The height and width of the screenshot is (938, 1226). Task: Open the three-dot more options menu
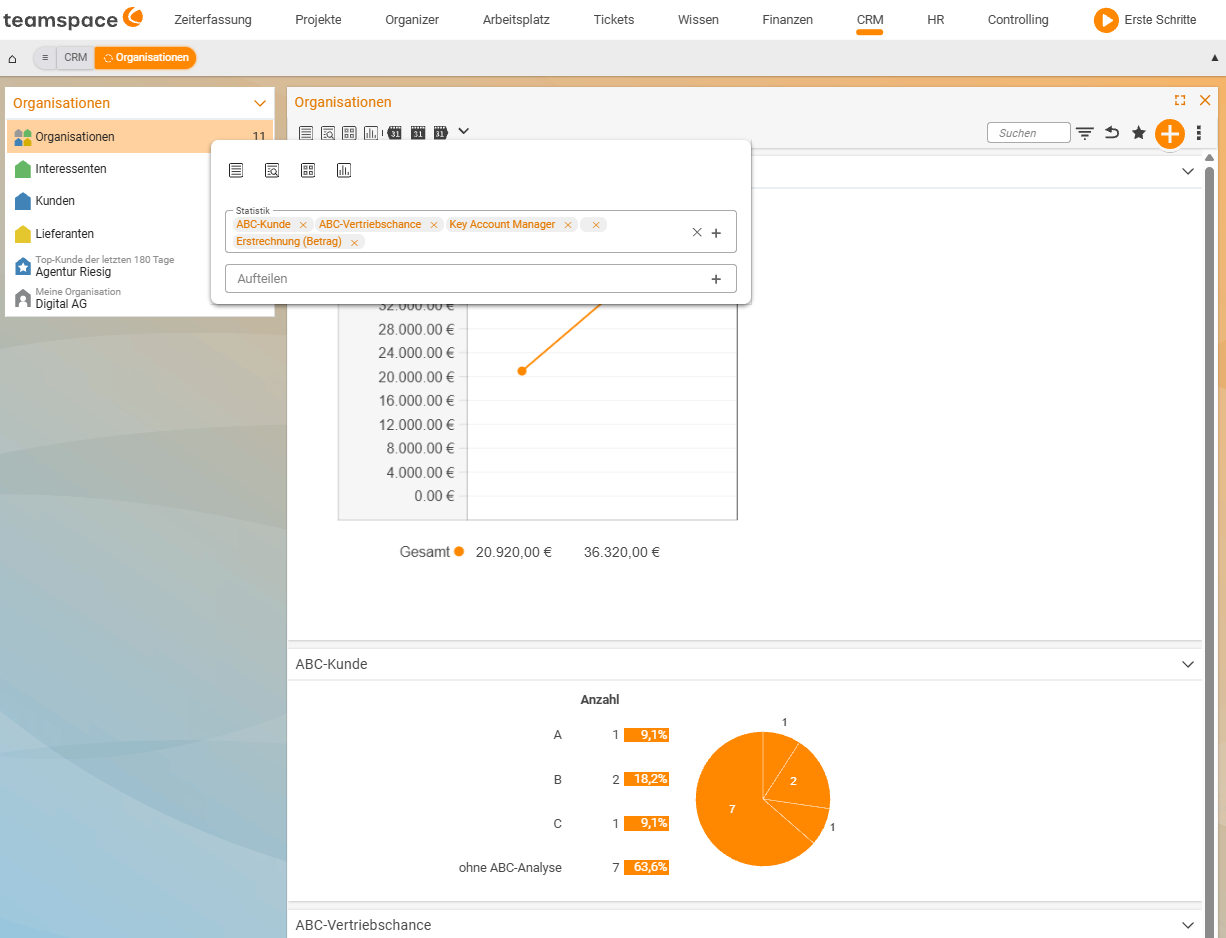tap(1199, 133)
